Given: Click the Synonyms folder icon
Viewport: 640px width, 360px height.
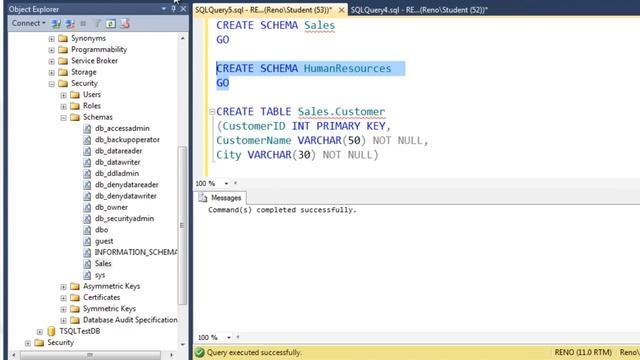Looking at the screenshot, I should 63,38.
